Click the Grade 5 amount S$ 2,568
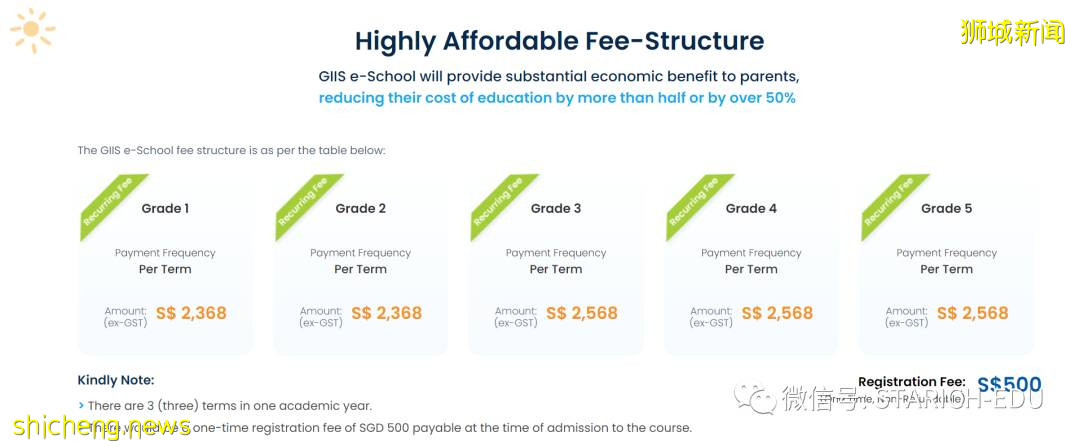This screenshot has width=1080, height=446. 972,314
